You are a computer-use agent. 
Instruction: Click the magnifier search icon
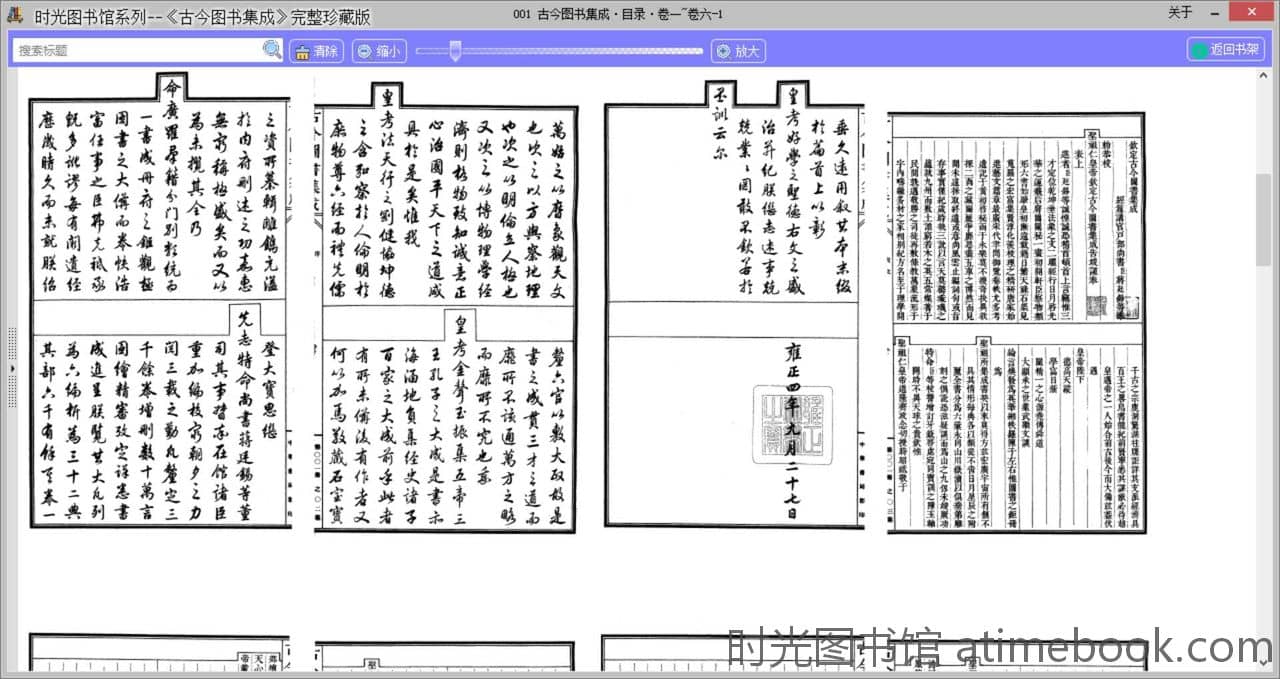(272, 50)
